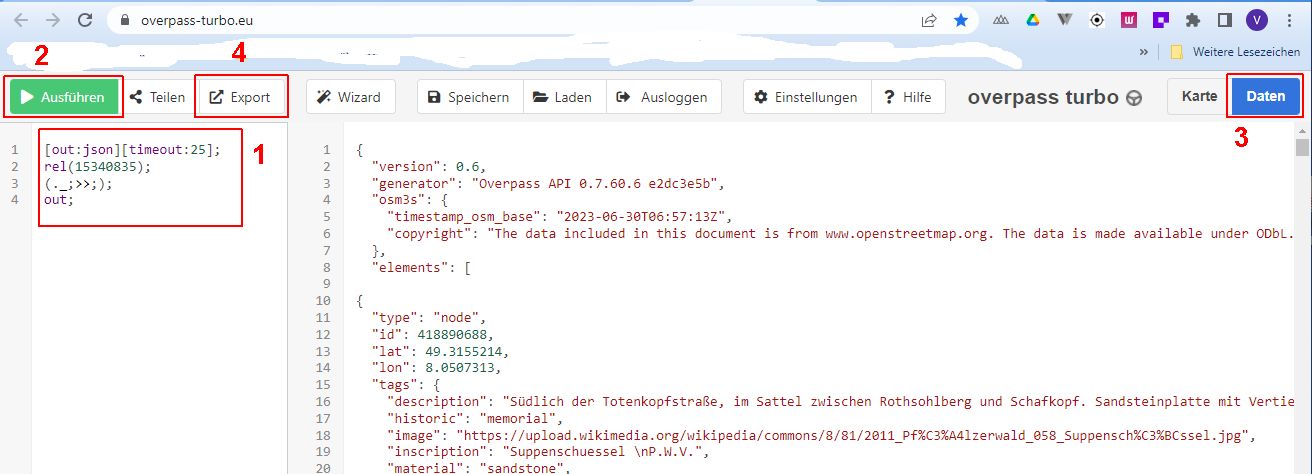The height and width of the screenshot is (474, 1312).
Task: Toggle the blue bookmark star
Action: (960, 20)
